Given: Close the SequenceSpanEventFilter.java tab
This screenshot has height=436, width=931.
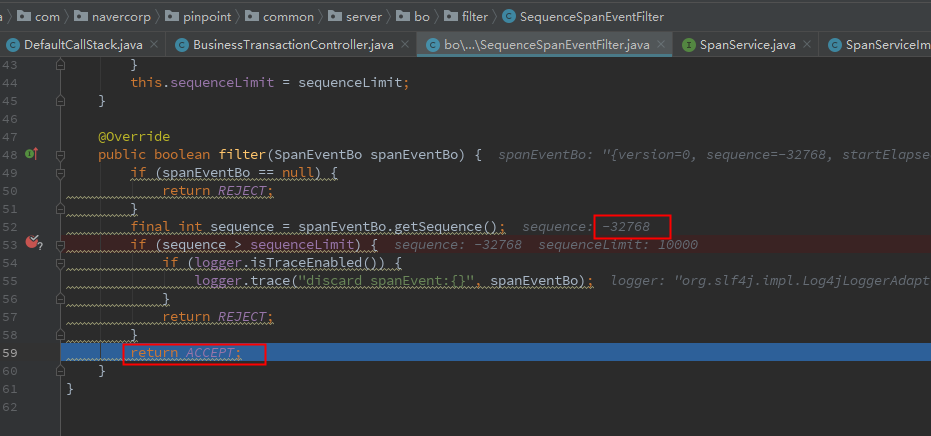Looking at the screenshot, I should [660, 45].
